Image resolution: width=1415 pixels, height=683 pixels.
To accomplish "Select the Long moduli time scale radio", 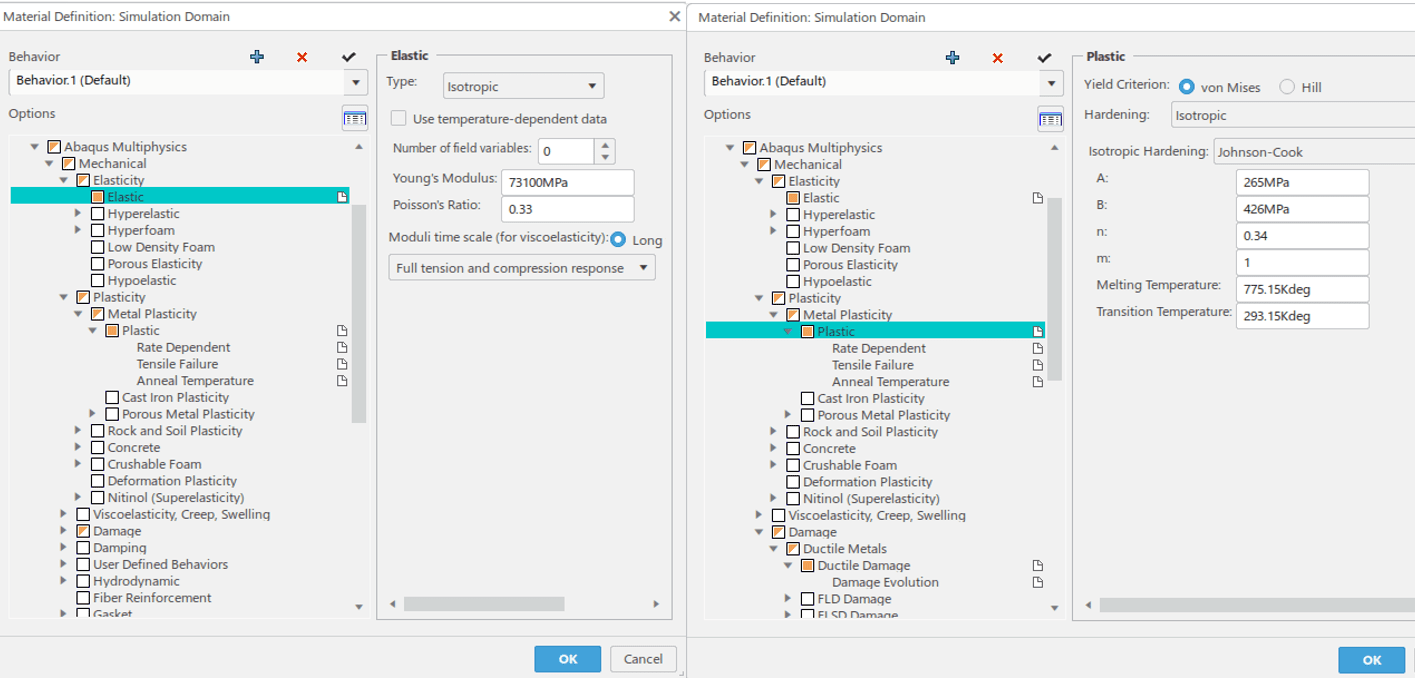I will pos(618,240).
